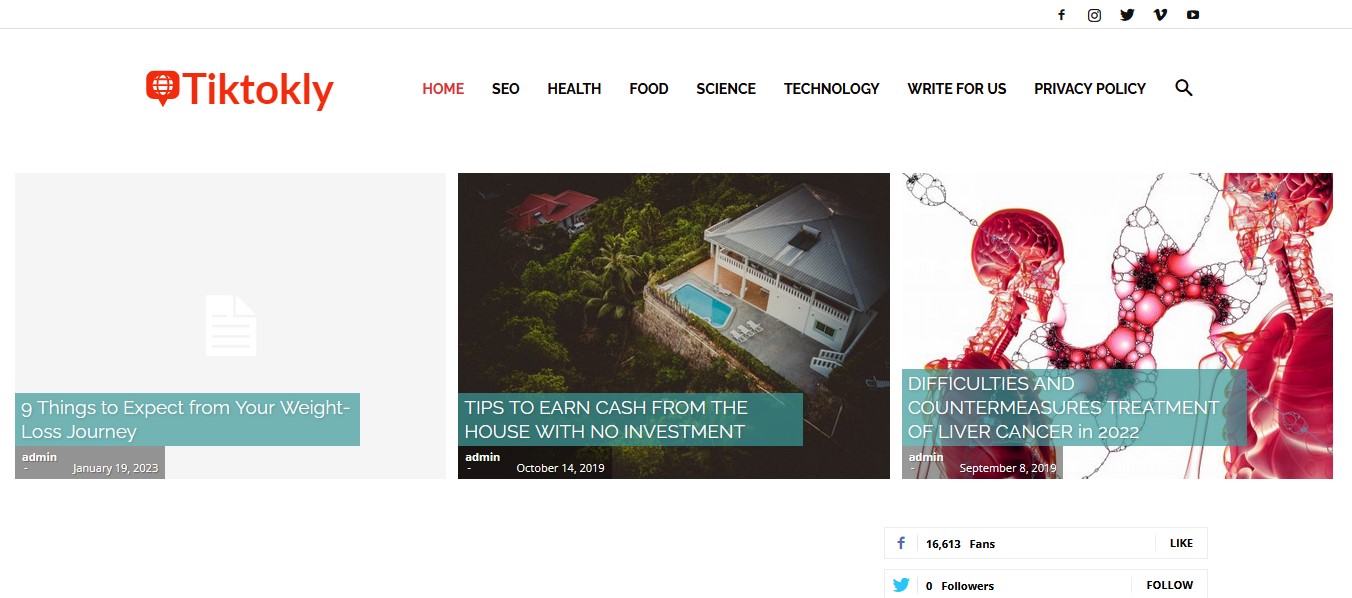Open the HEALTH category
This screenshot has height=598, width=1352.
pos(574,88)
